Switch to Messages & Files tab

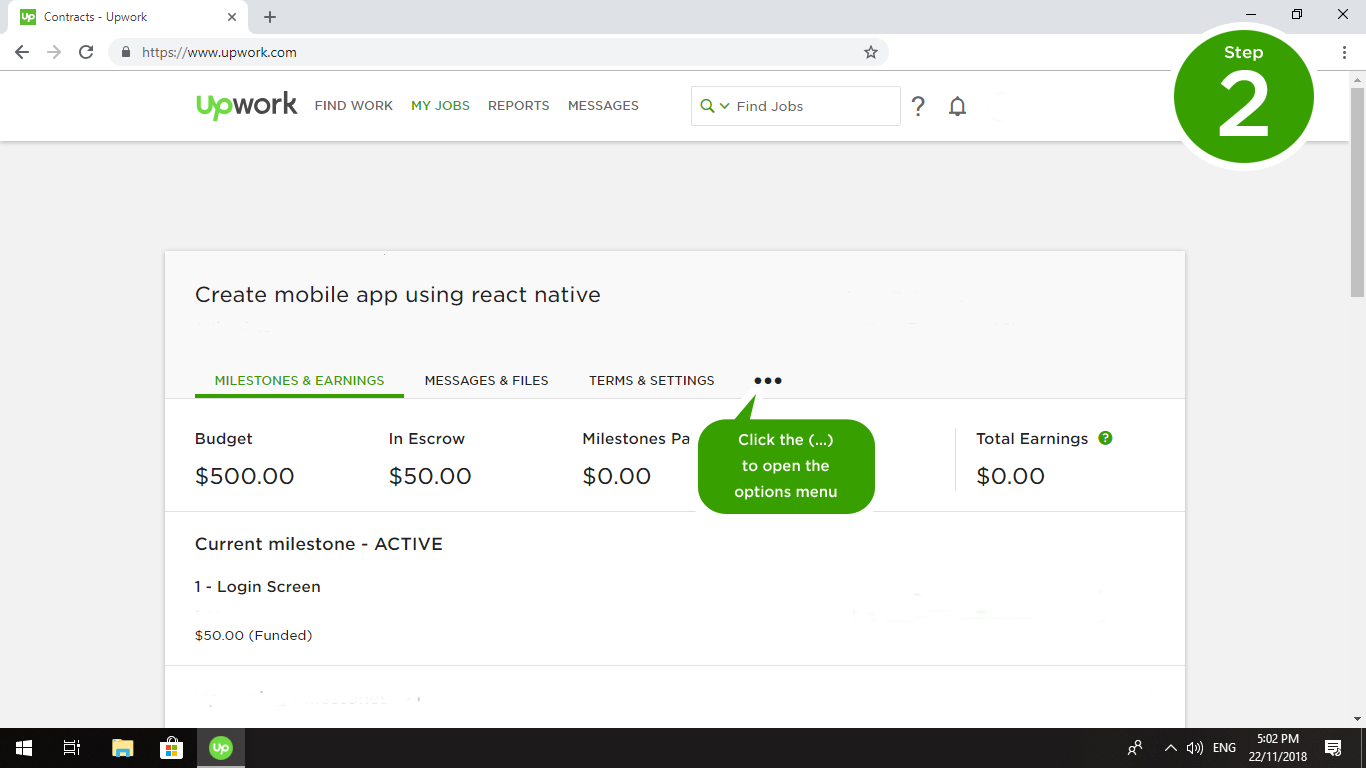[x=486, y=381]
